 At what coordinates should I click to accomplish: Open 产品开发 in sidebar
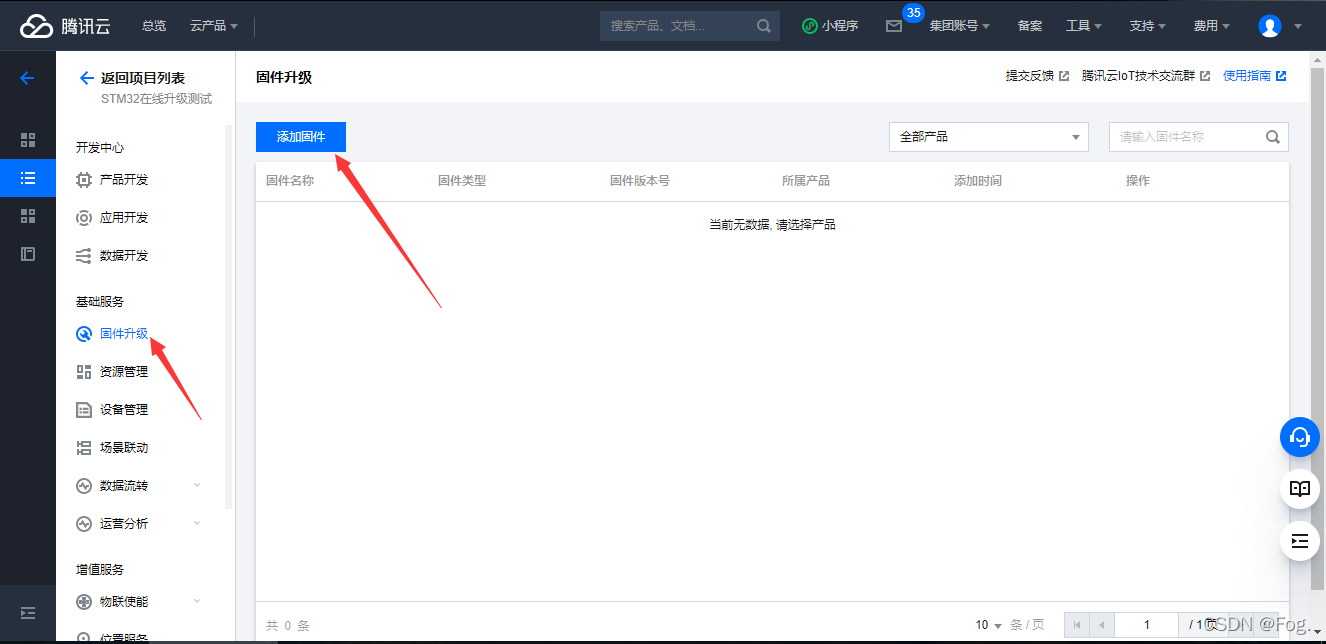124,180
